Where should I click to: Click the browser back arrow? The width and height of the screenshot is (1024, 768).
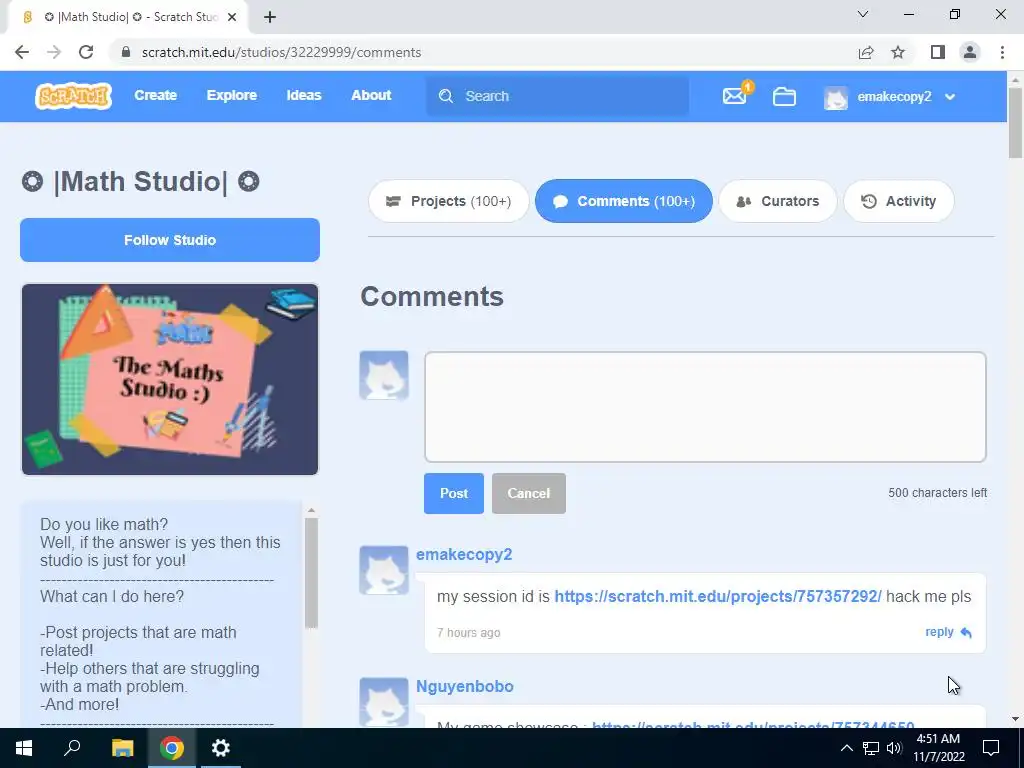(22, 52)
